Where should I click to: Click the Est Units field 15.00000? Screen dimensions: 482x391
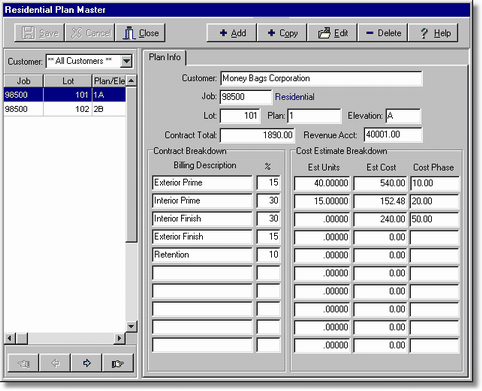(x=322, y=201)
